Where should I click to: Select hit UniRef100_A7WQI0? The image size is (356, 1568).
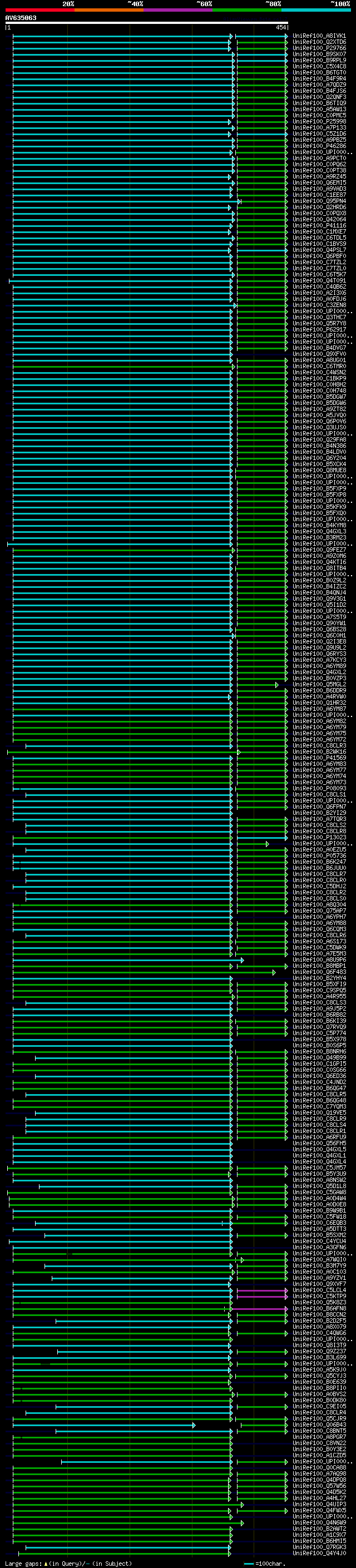(319, 1259)
